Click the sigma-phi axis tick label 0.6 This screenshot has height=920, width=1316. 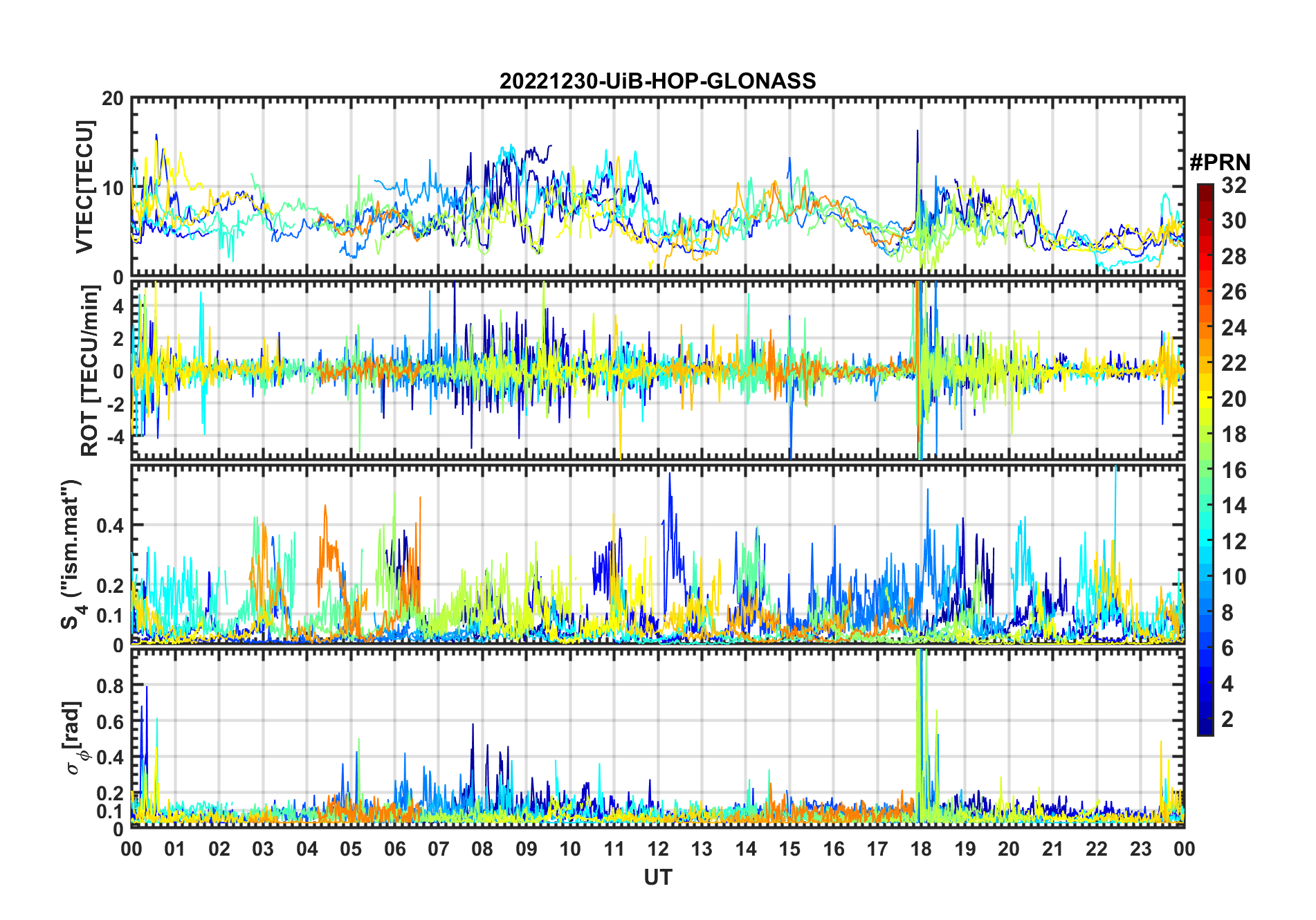(x=110, y=722)
